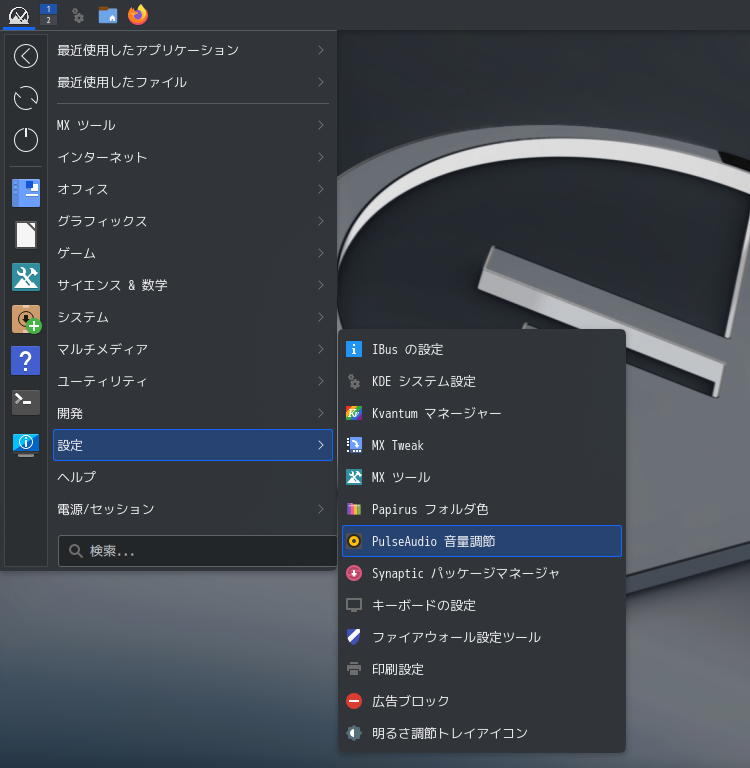Open PulseAudio 音量調節 from the settings submenu
Viewport: 750px width, 768px height.
pyautogui.click(x=482, y=541)
